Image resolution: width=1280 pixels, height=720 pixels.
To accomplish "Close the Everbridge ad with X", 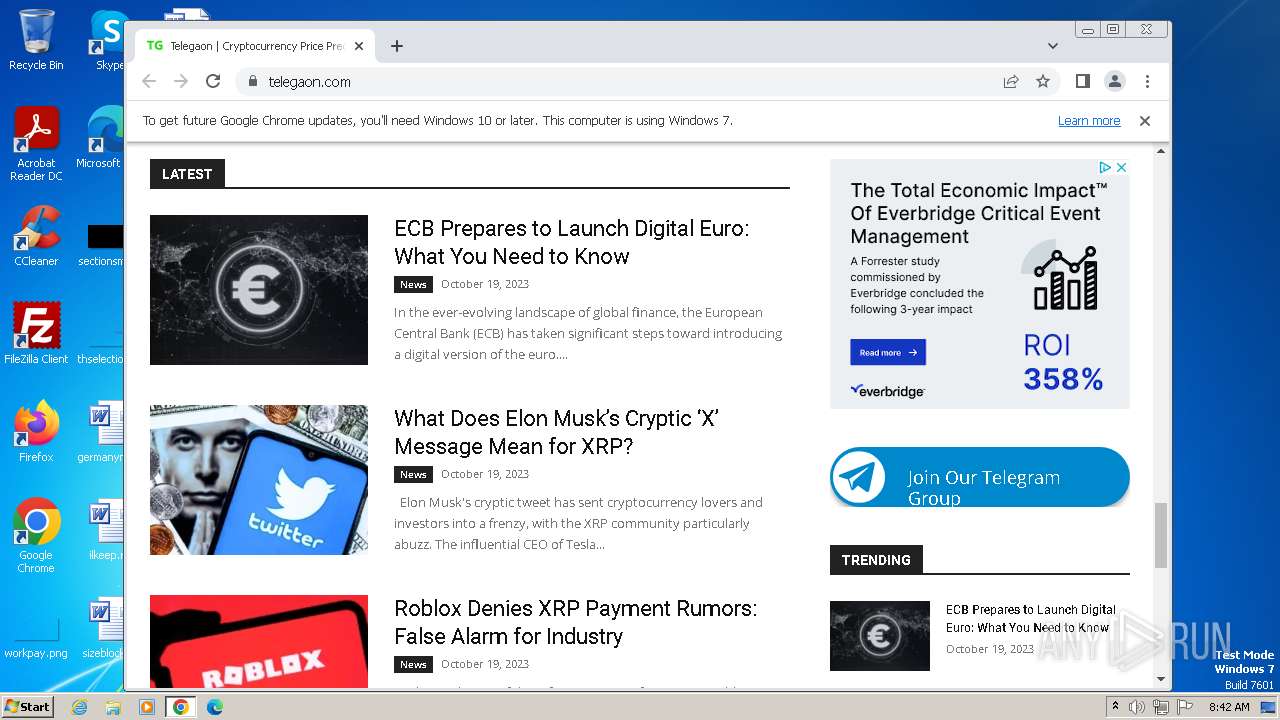I will (x=1122, y=167).
